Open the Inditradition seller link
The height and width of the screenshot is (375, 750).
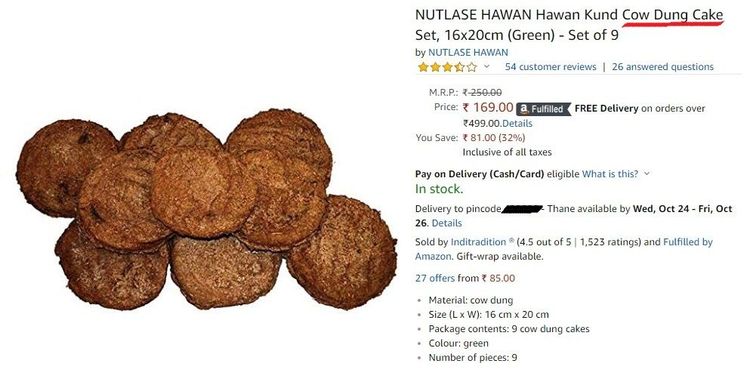[x=478, y=242]
